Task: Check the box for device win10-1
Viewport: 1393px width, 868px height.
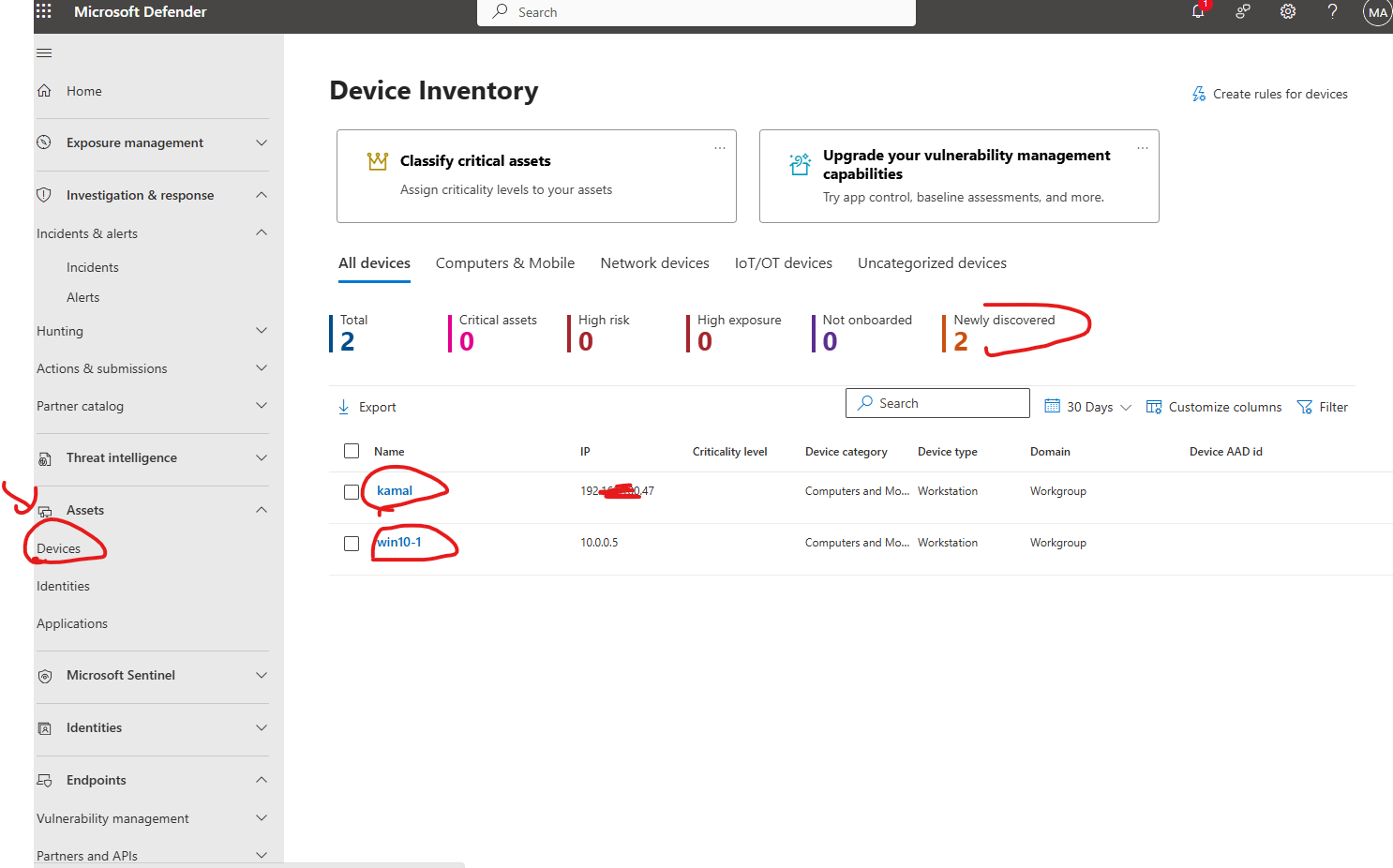Action: 352,544
